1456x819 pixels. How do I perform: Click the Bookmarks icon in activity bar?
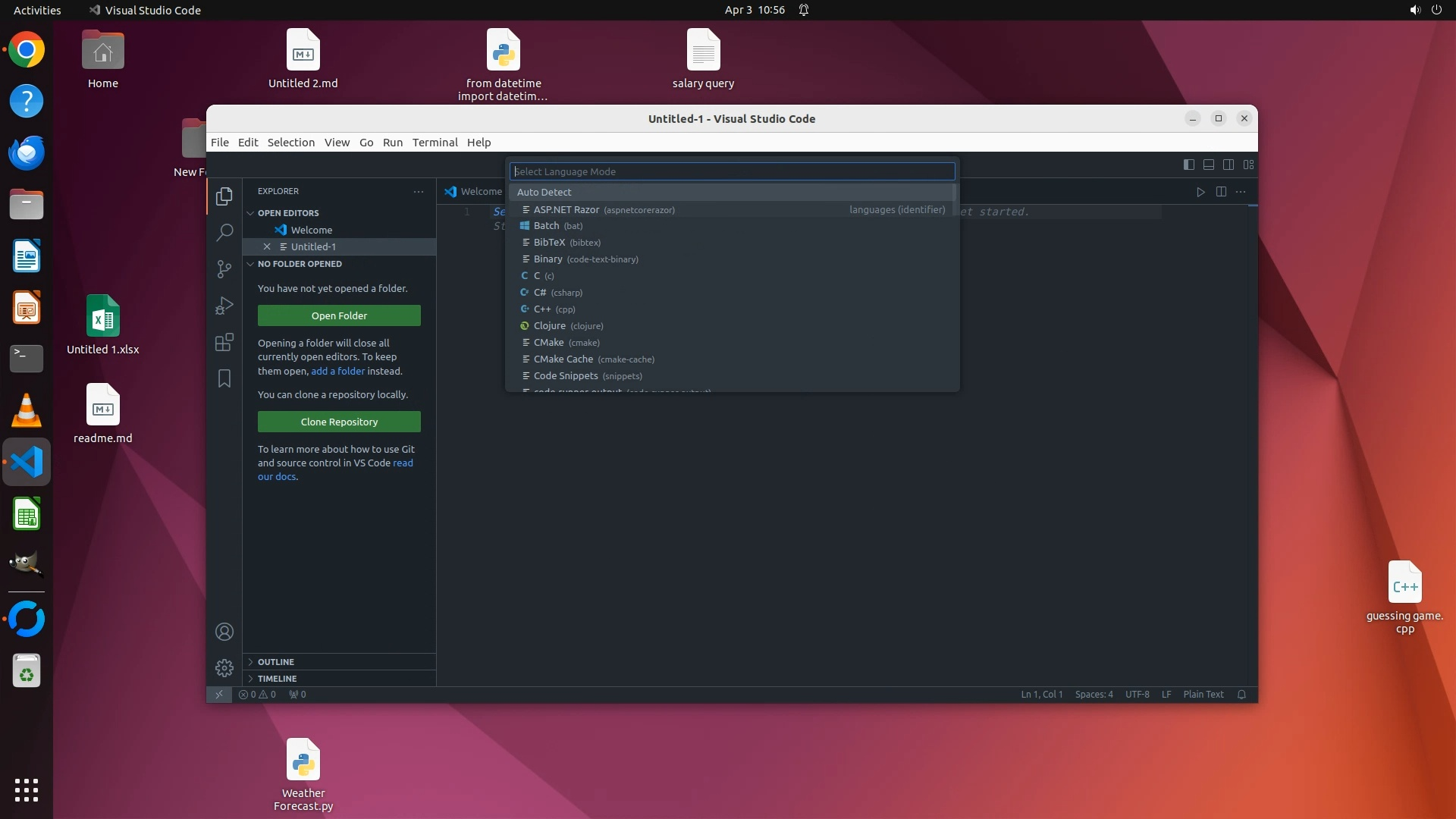(x=224, y=378)
